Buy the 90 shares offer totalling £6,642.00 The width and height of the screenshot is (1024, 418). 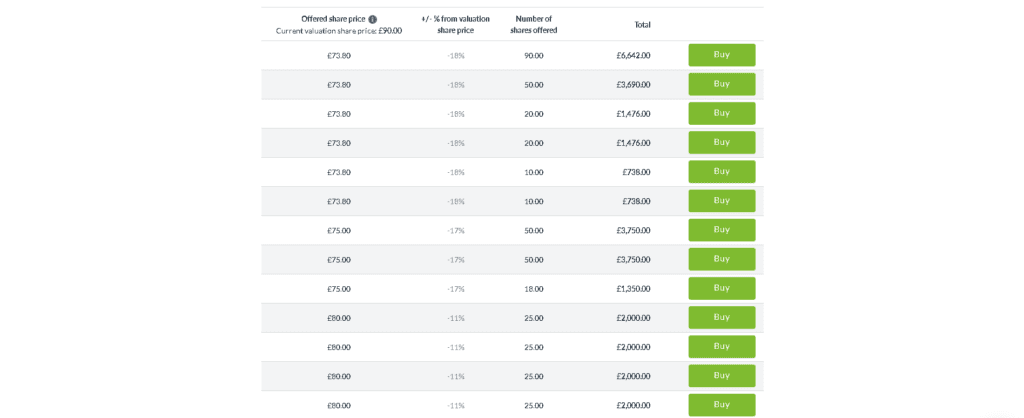[721, 55]
